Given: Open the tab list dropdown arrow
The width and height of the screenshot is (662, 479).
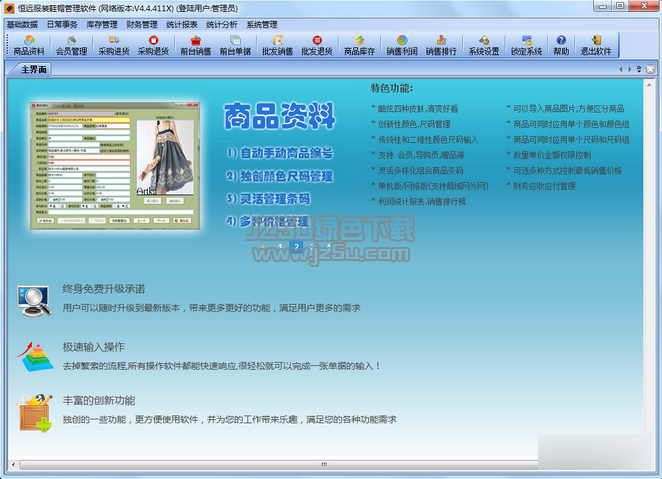Looking at the screenshot, I should click(639, 69).
